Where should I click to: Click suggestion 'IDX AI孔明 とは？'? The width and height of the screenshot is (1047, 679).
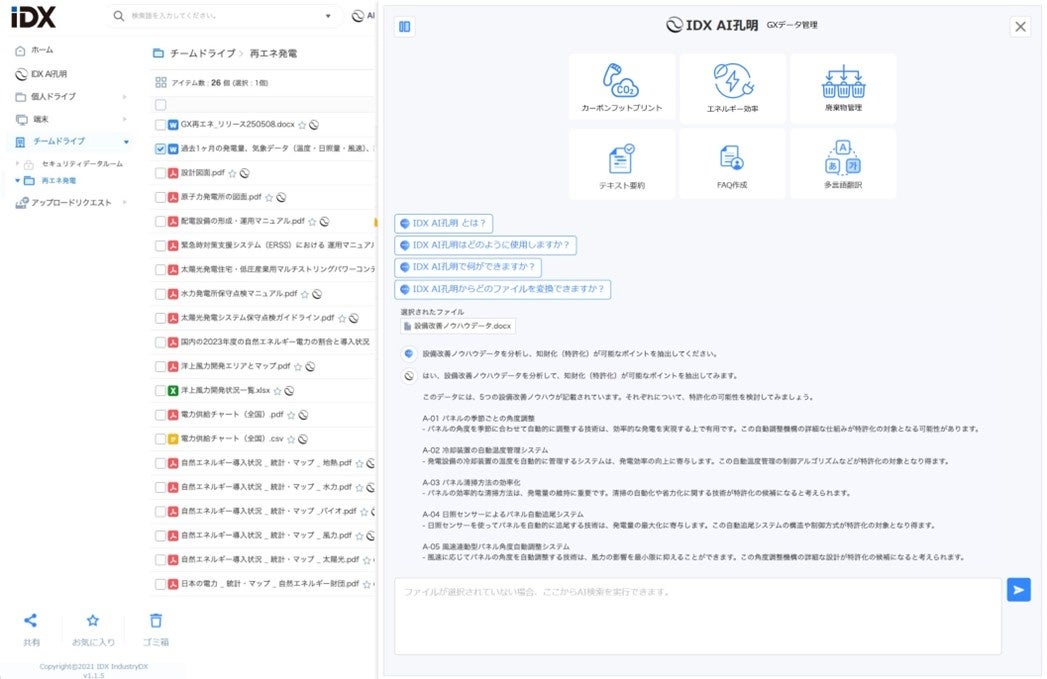pyautogui.click(x=443, y=223)
